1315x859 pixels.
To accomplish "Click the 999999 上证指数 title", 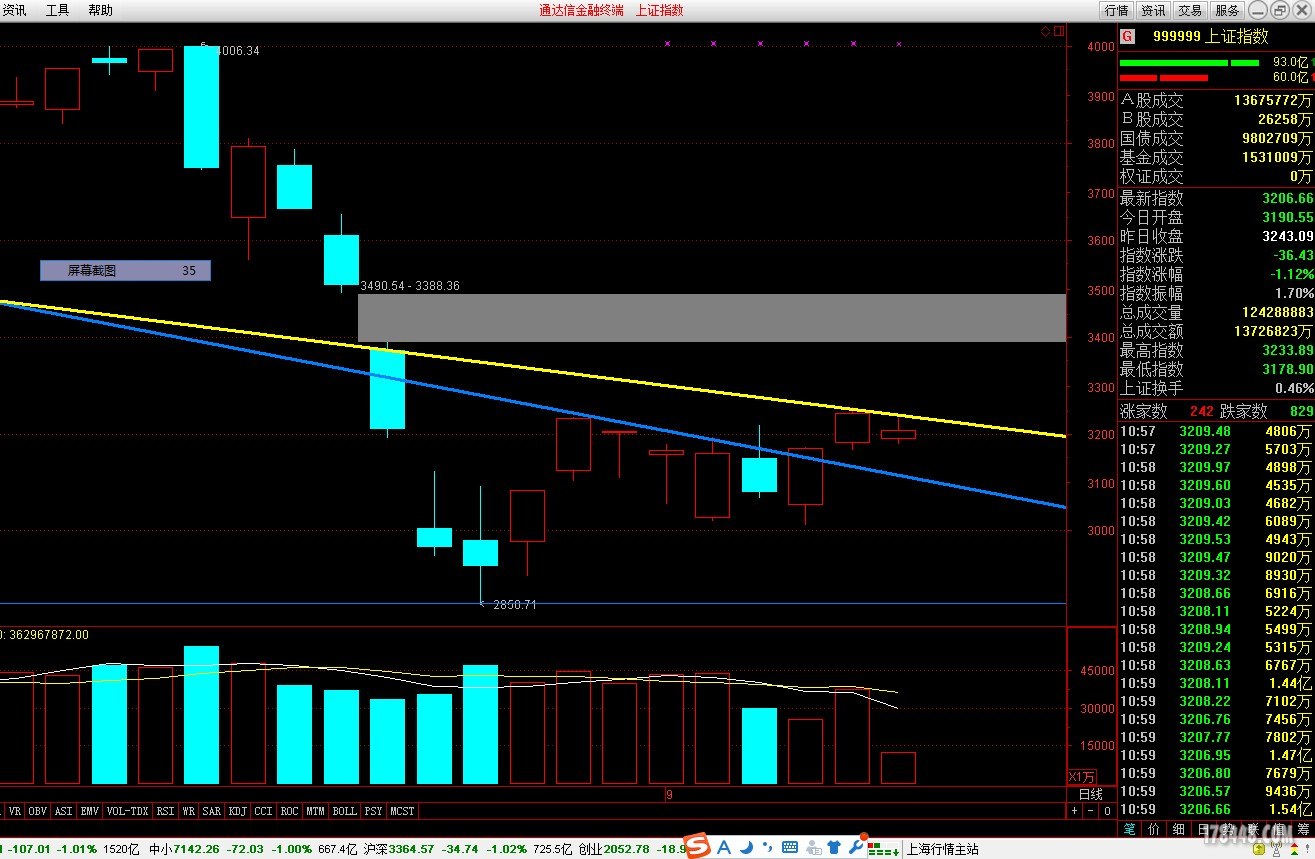I will [x=1210, y=36].
